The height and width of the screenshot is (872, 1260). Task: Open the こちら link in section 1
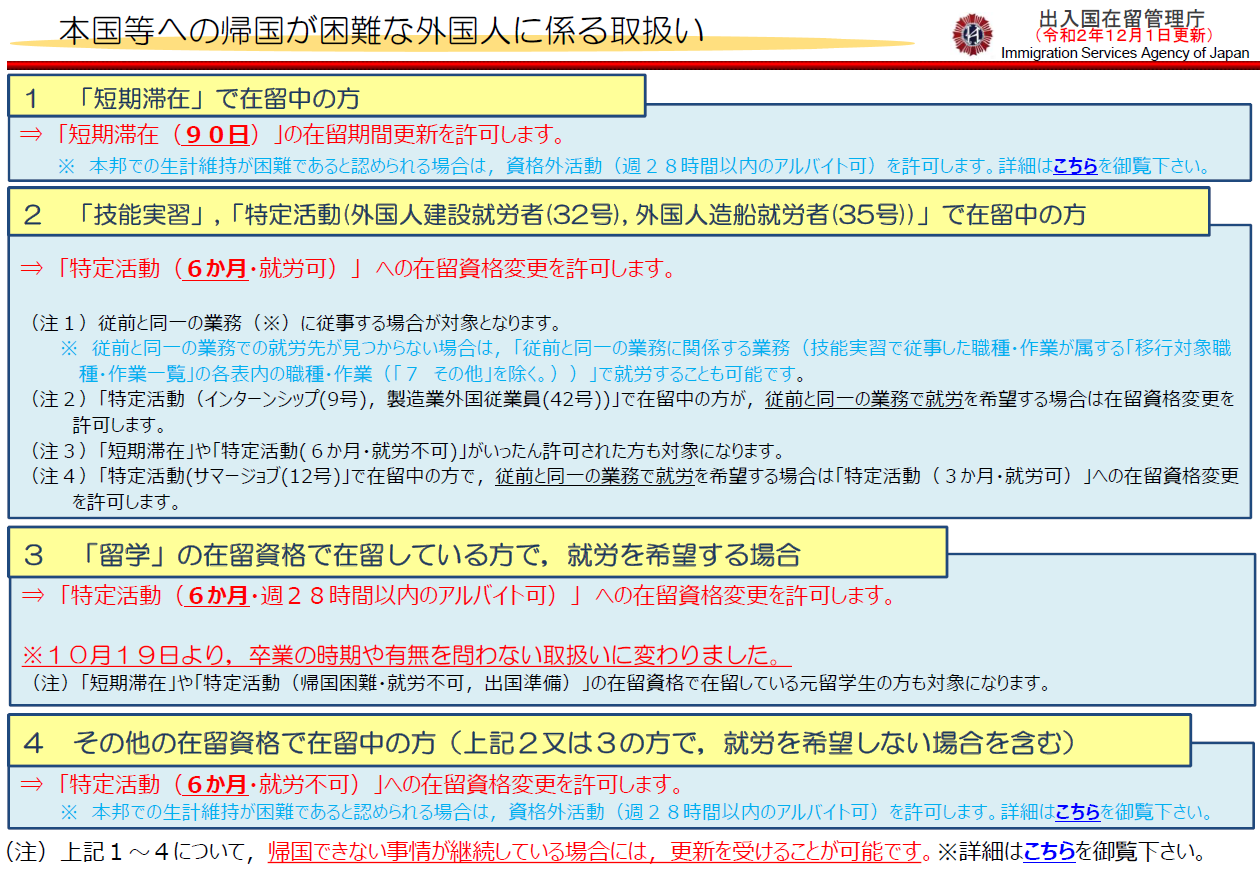coord(1075,166)
